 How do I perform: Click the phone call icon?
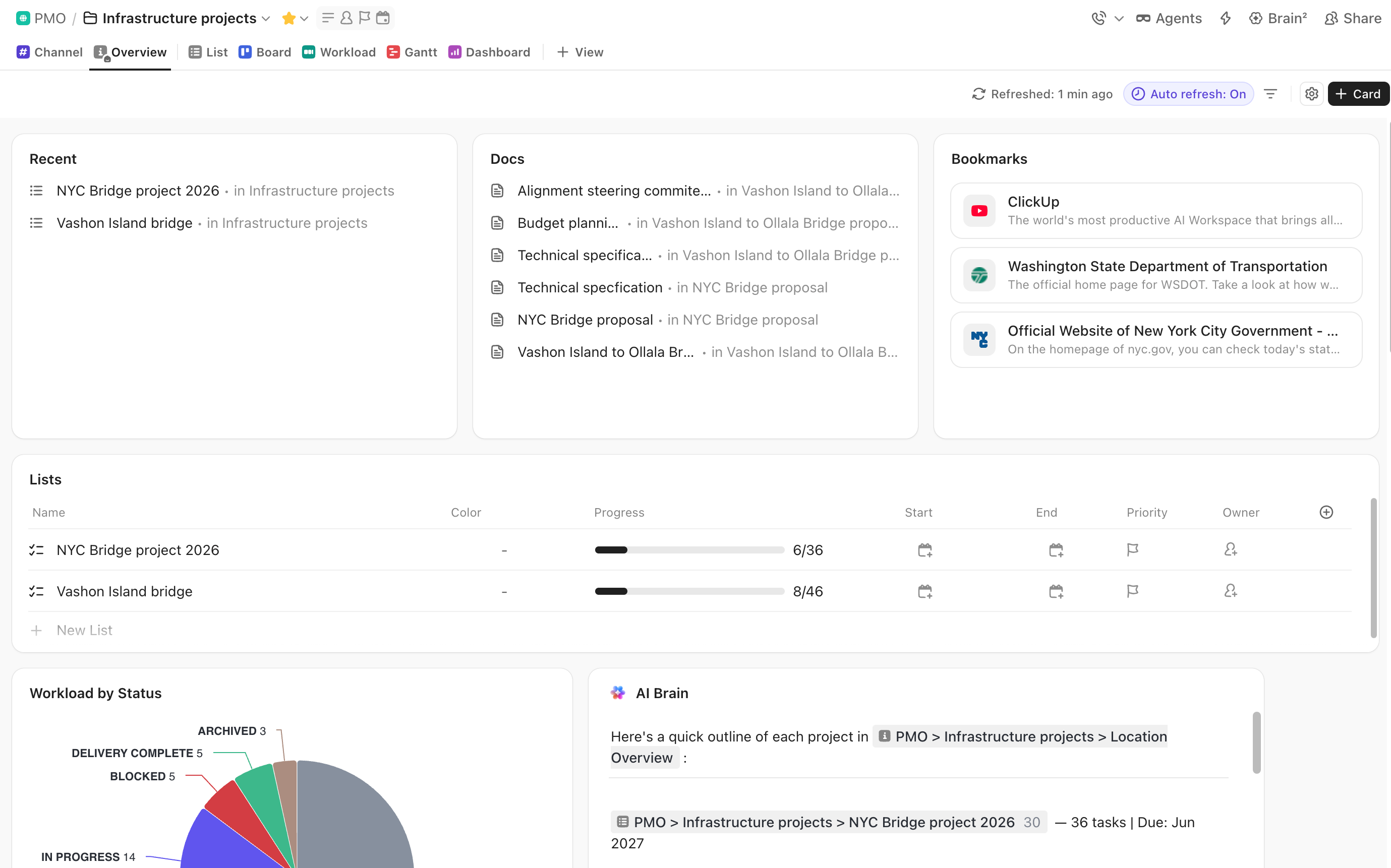(1098, 18)
